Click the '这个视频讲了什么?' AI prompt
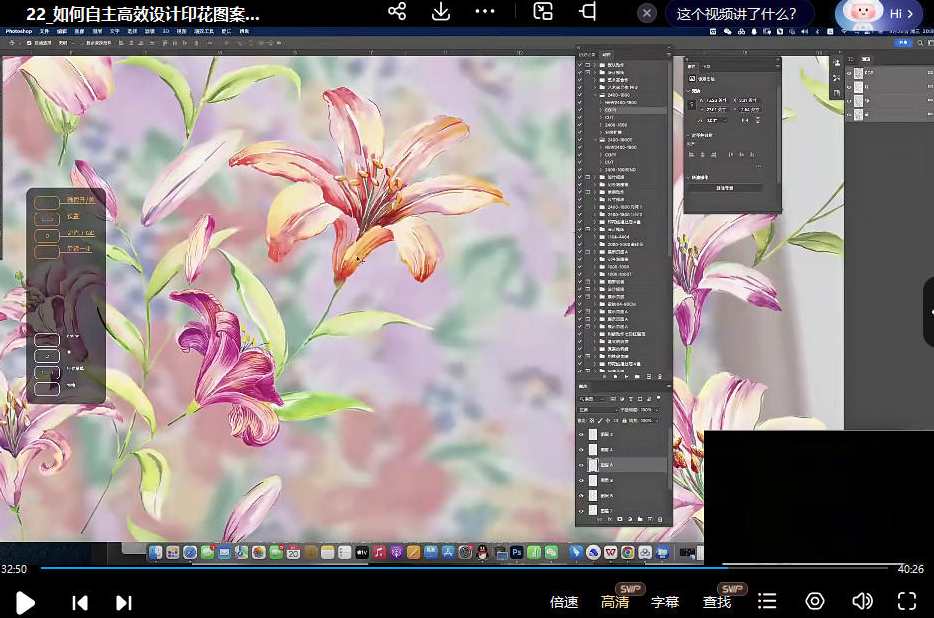 coord(737,14)
